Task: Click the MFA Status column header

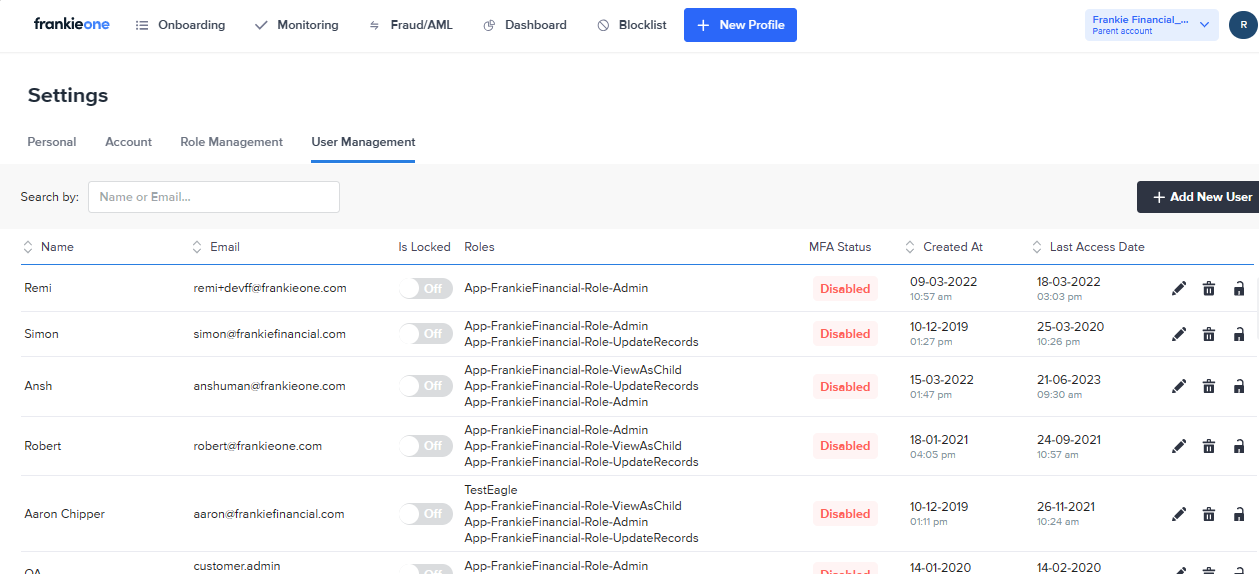Action: pyautogui.click(x=840, y=247)
